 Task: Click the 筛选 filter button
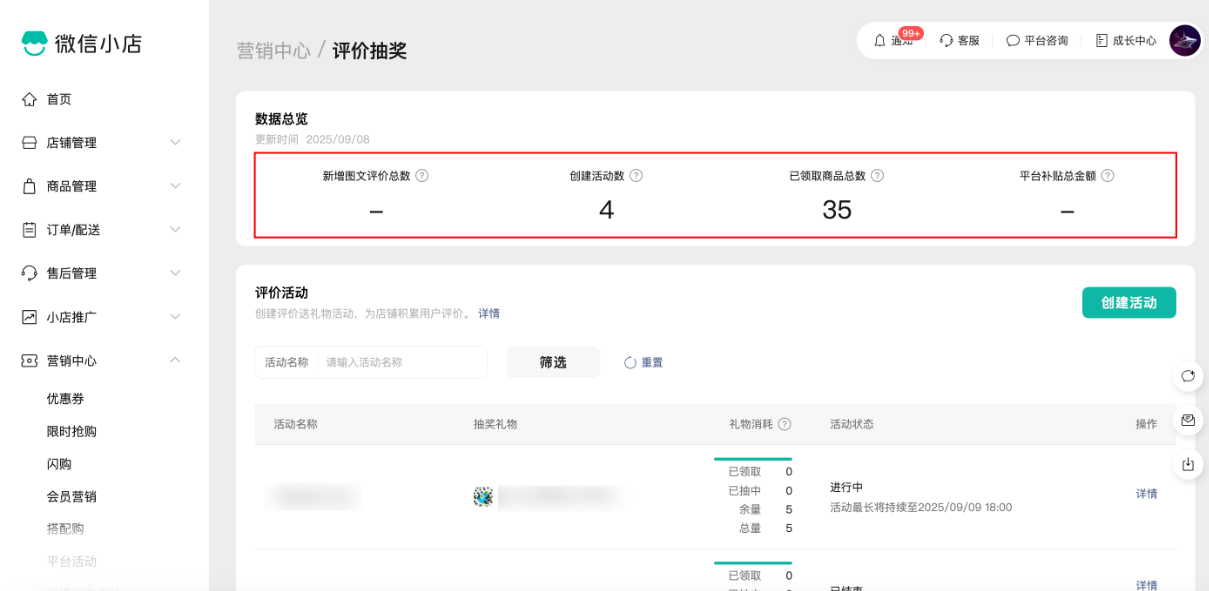(x=553, y=362)
